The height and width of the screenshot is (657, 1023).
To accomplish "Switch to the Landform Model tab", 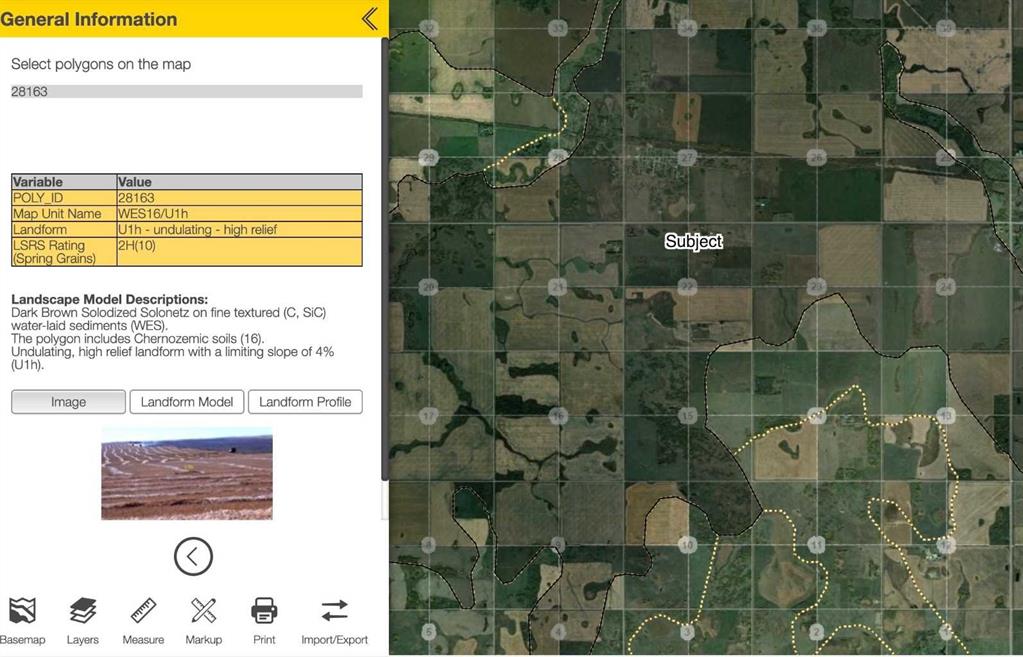I will [186, 402].
